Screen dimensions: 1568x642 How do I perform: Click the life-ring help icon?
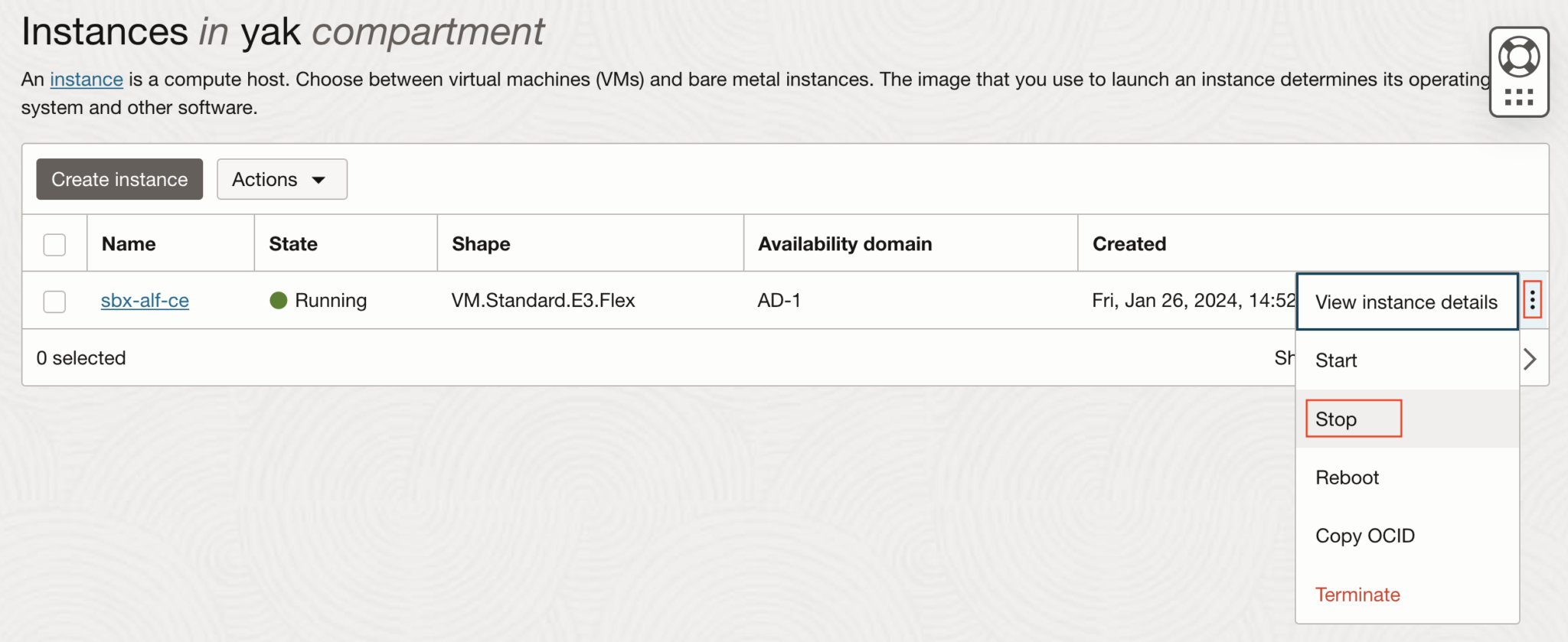click(1519, 57)
